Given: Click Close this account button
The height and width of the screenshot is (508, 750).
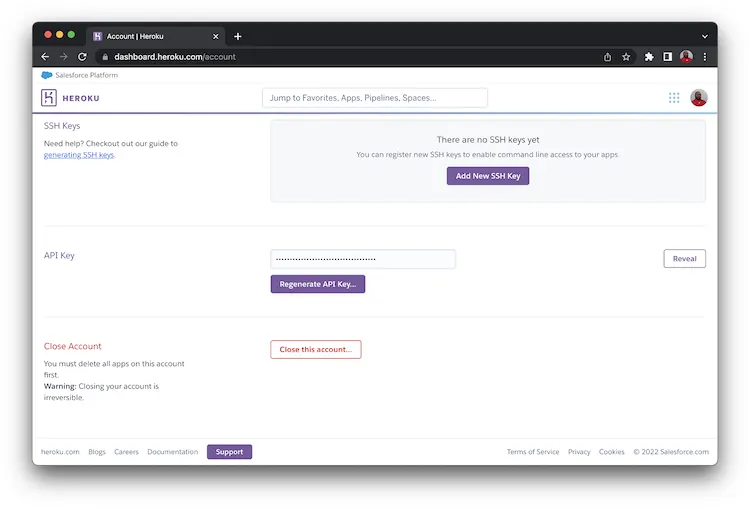Looking at the screenshot, I should coord(316,349).
